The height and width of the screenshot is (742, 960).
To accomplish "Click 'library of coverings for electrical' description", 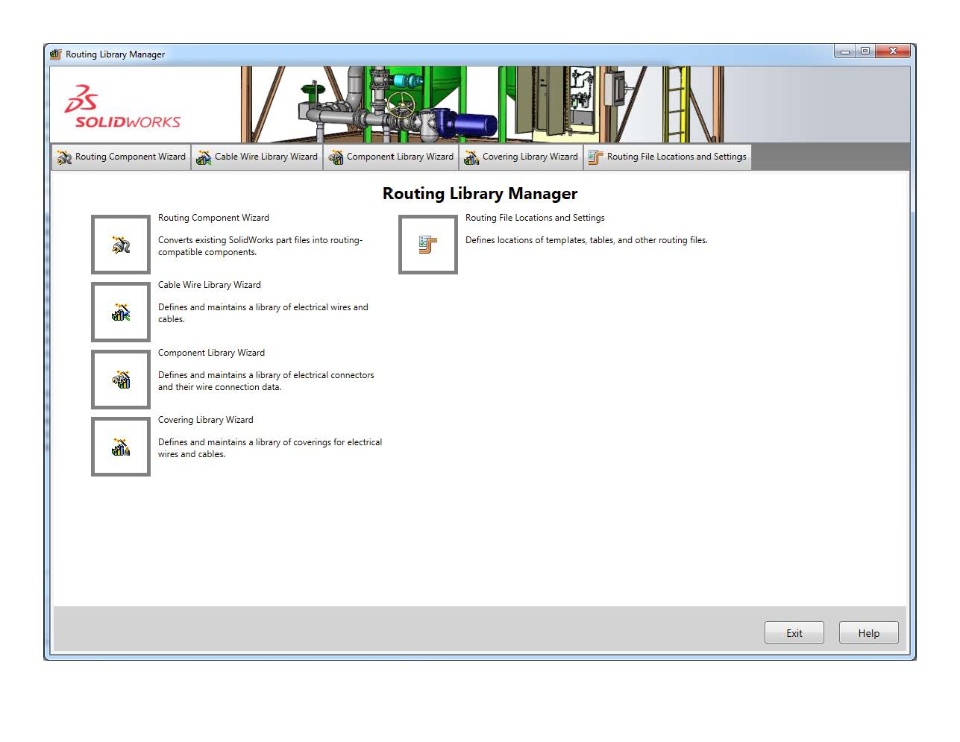I will pos(270,448).
